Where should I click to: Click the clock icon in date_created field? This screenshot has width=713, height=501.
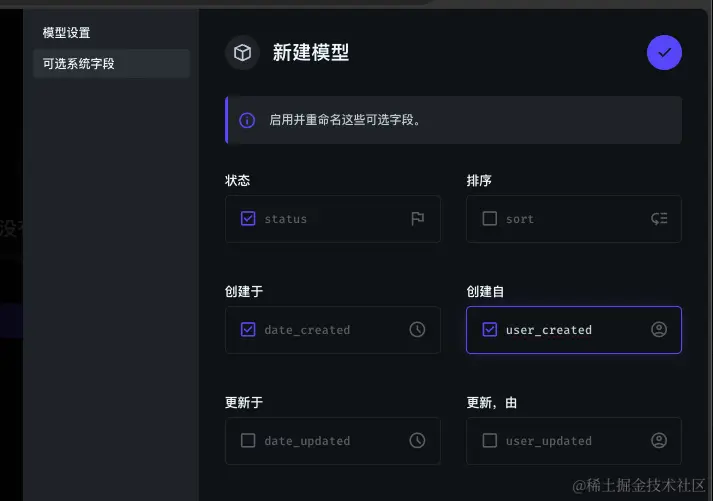click(x=417, y=330)
